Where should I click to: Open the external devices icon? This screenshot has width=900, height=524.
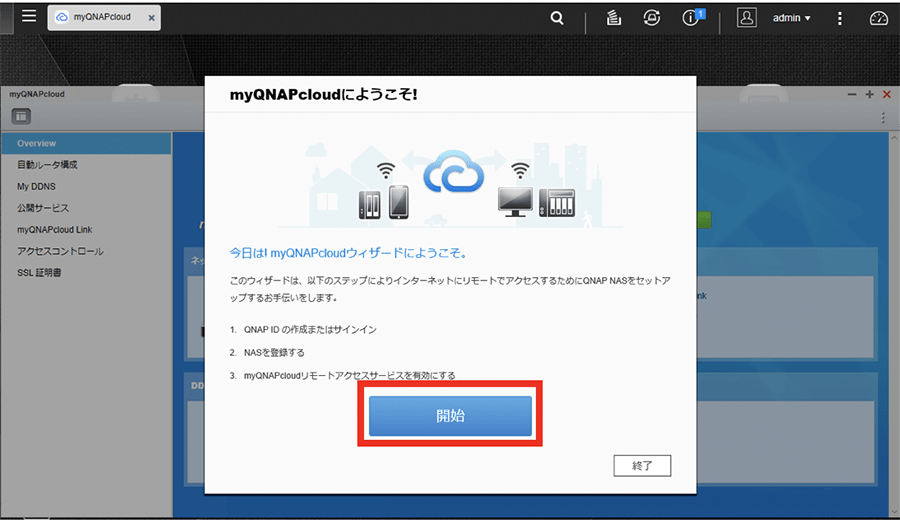coord(651,18)
